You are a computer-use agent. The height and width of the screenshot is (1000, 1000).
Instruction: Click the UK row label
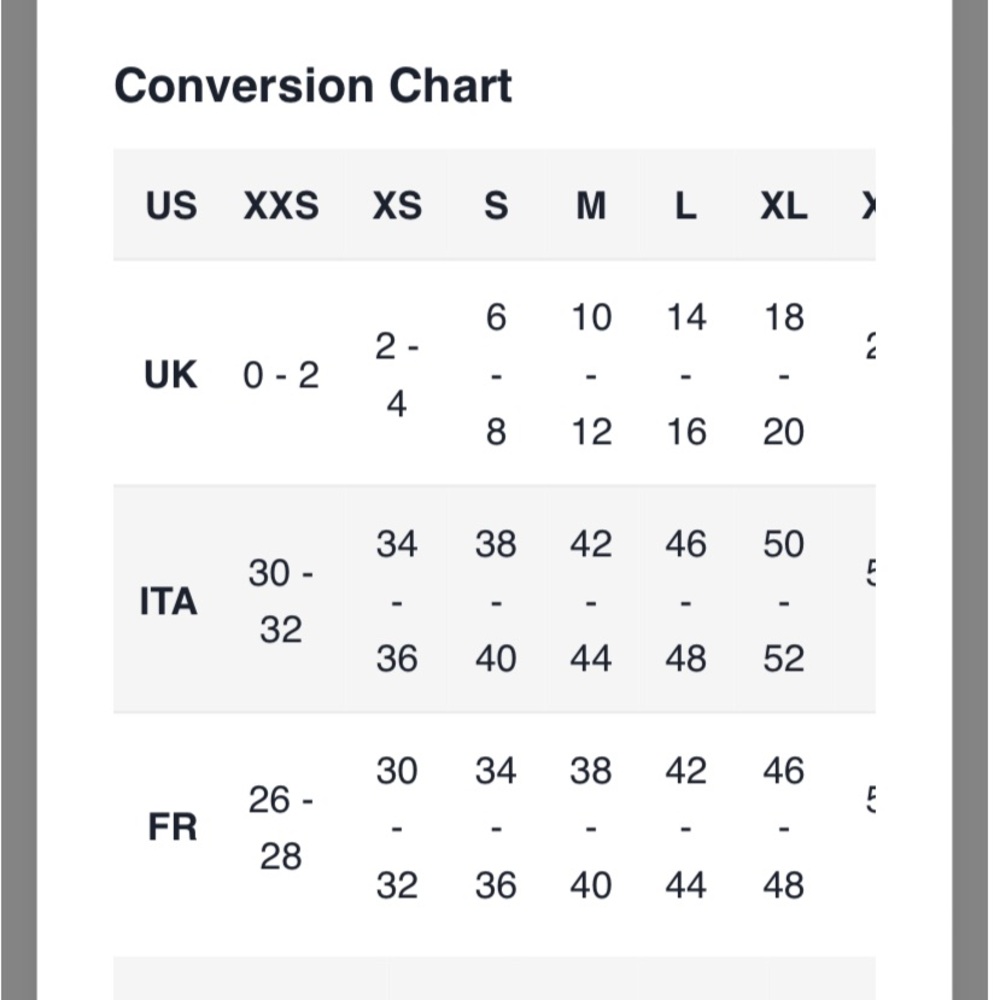point(170,374)
